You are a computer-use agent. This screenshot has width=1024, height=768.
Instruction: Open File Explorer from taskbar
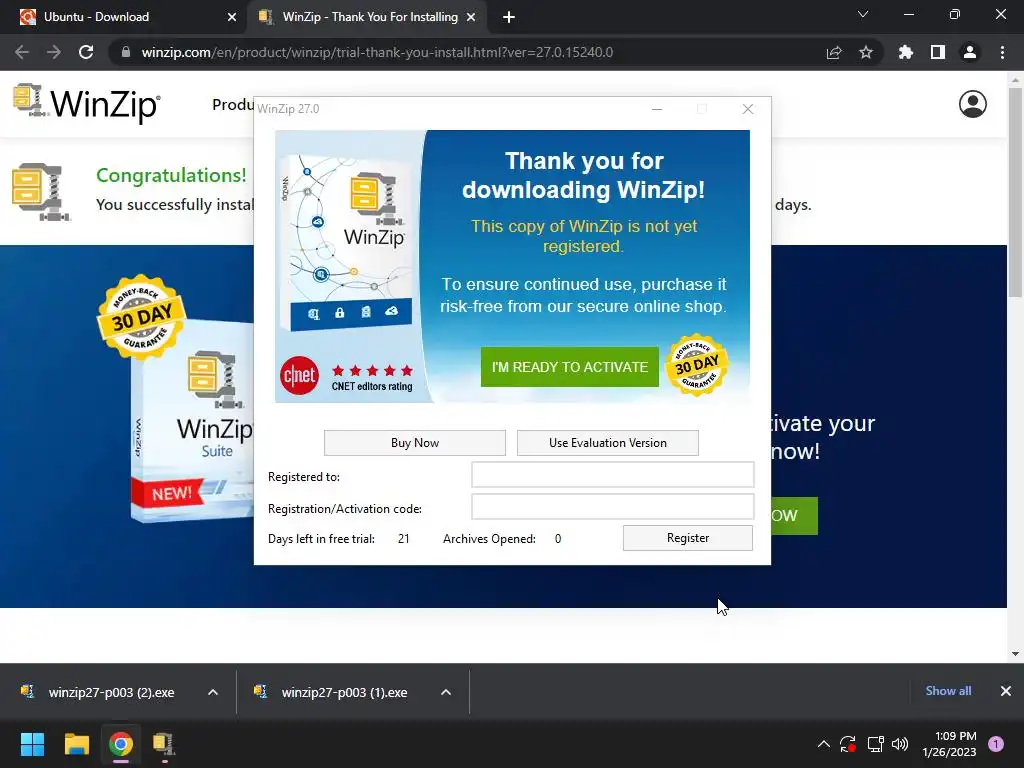76,744
